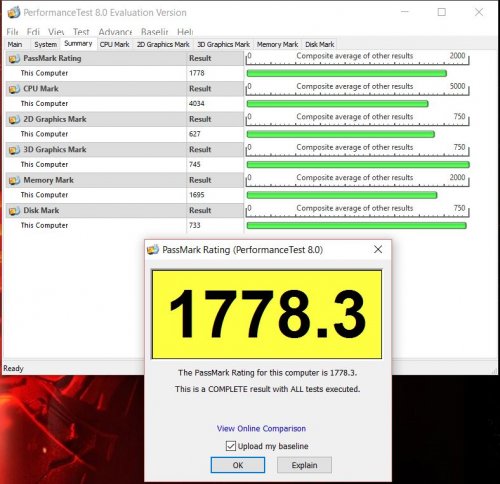
Task: Click the Disk Mark green result bar
Action: click(x=356, y=226)
